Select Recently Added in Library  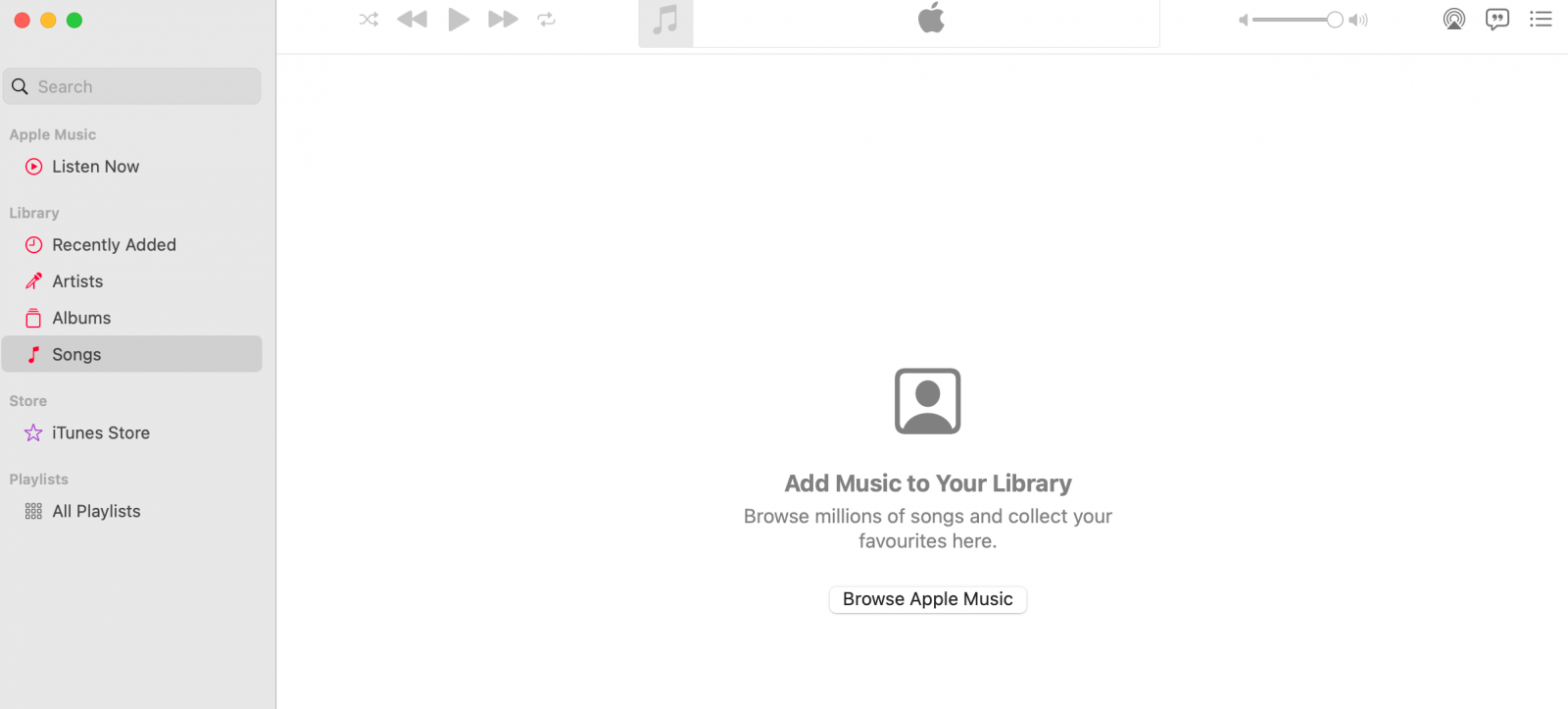click(132, 245)
